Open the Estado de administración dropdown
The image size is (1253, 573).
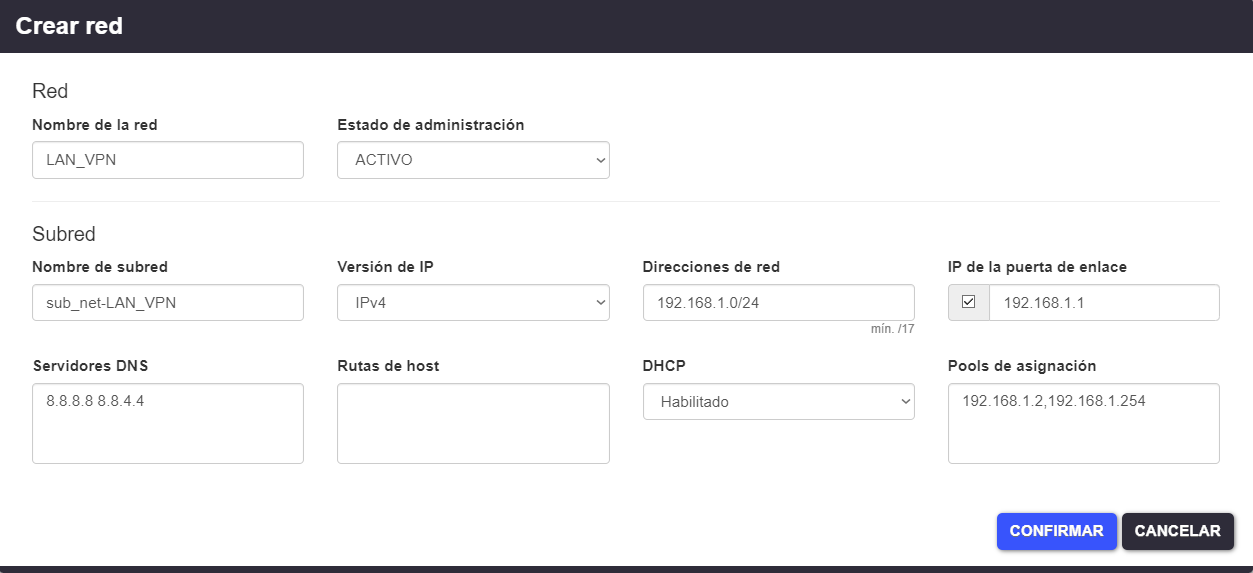(x=473, y=160)
